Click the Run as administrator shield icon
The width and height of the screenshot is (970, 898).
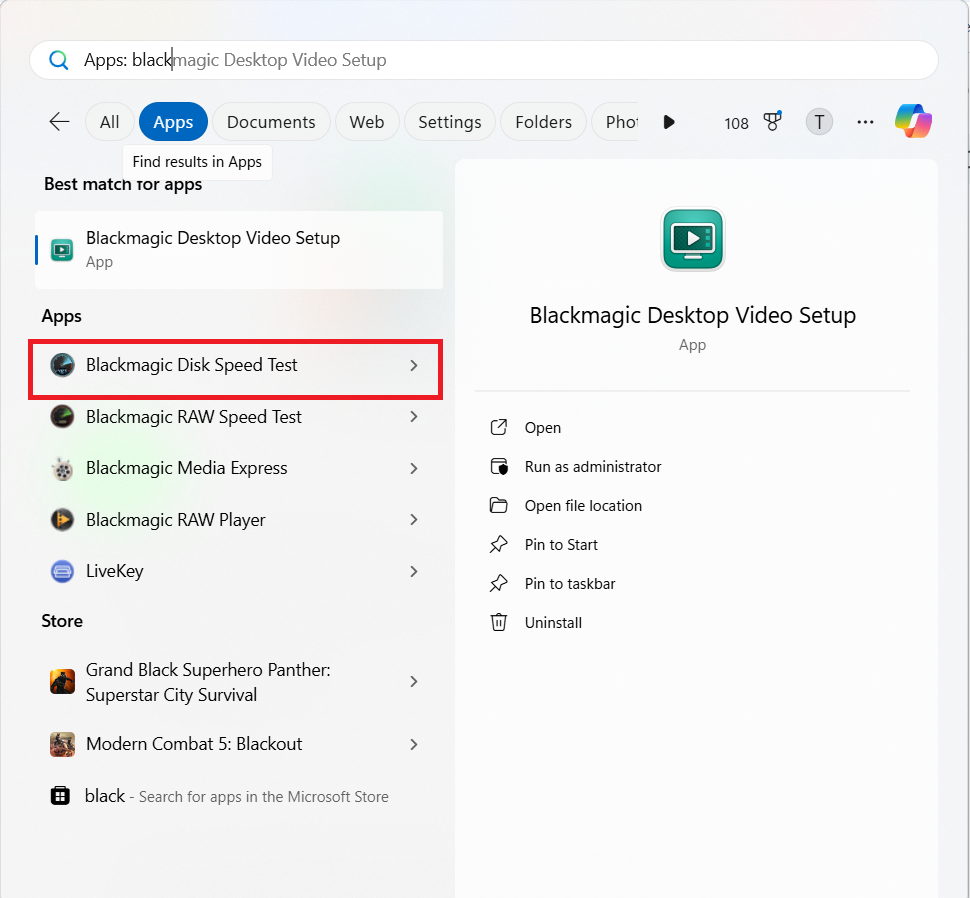coord(499,466)
